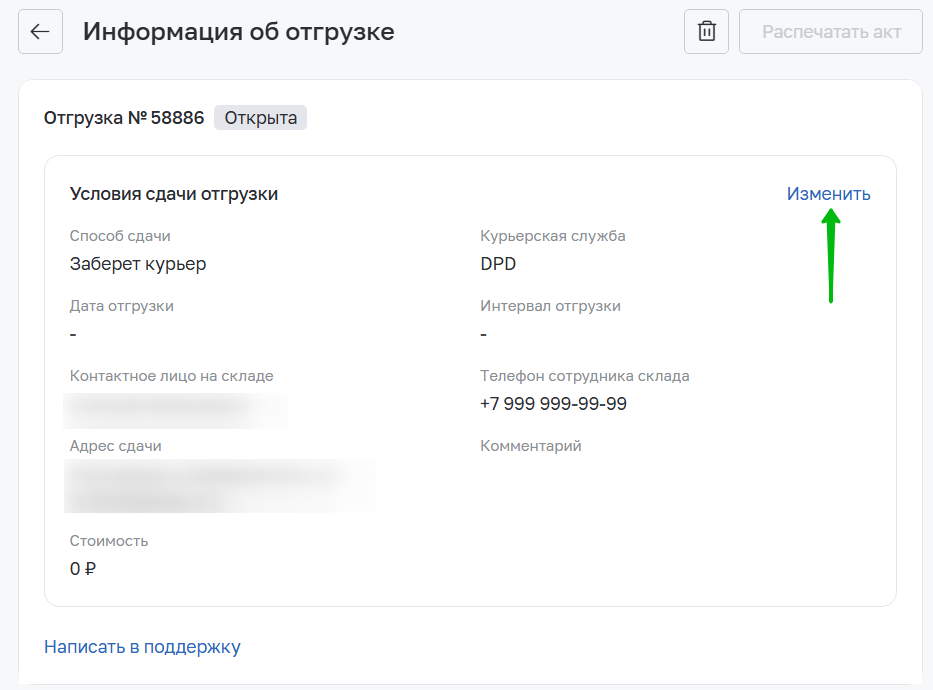Select the '0 ₽' cost value
Screen dimensions: 933x690
click(x=83, y=569)
